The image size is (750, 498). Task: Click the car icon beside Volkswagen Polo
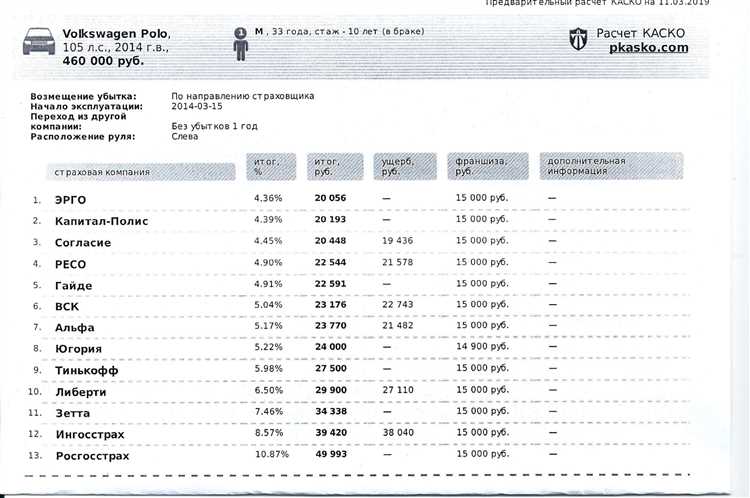coord(39,41)
